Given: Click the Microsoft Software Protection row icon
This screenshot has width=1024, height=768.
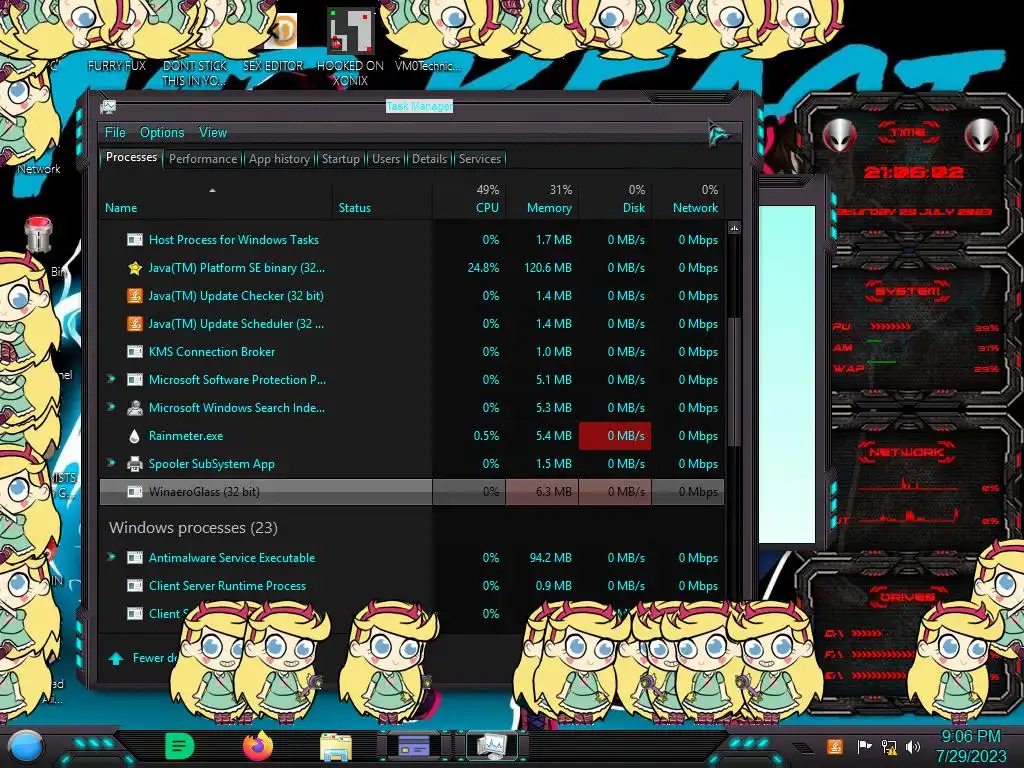Looking at the screenshot, I should 135,380.
